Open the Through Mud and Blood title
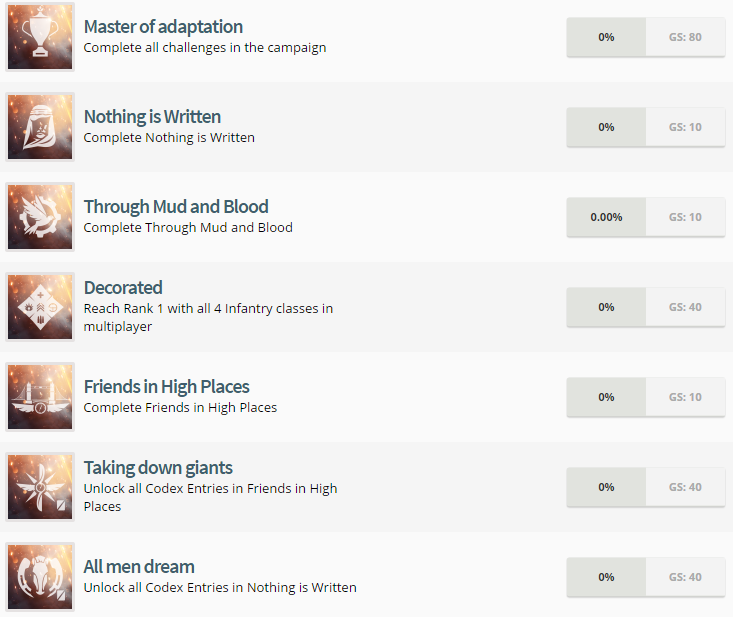The height and width of the screenshot is (617, 733). (176, 207)
